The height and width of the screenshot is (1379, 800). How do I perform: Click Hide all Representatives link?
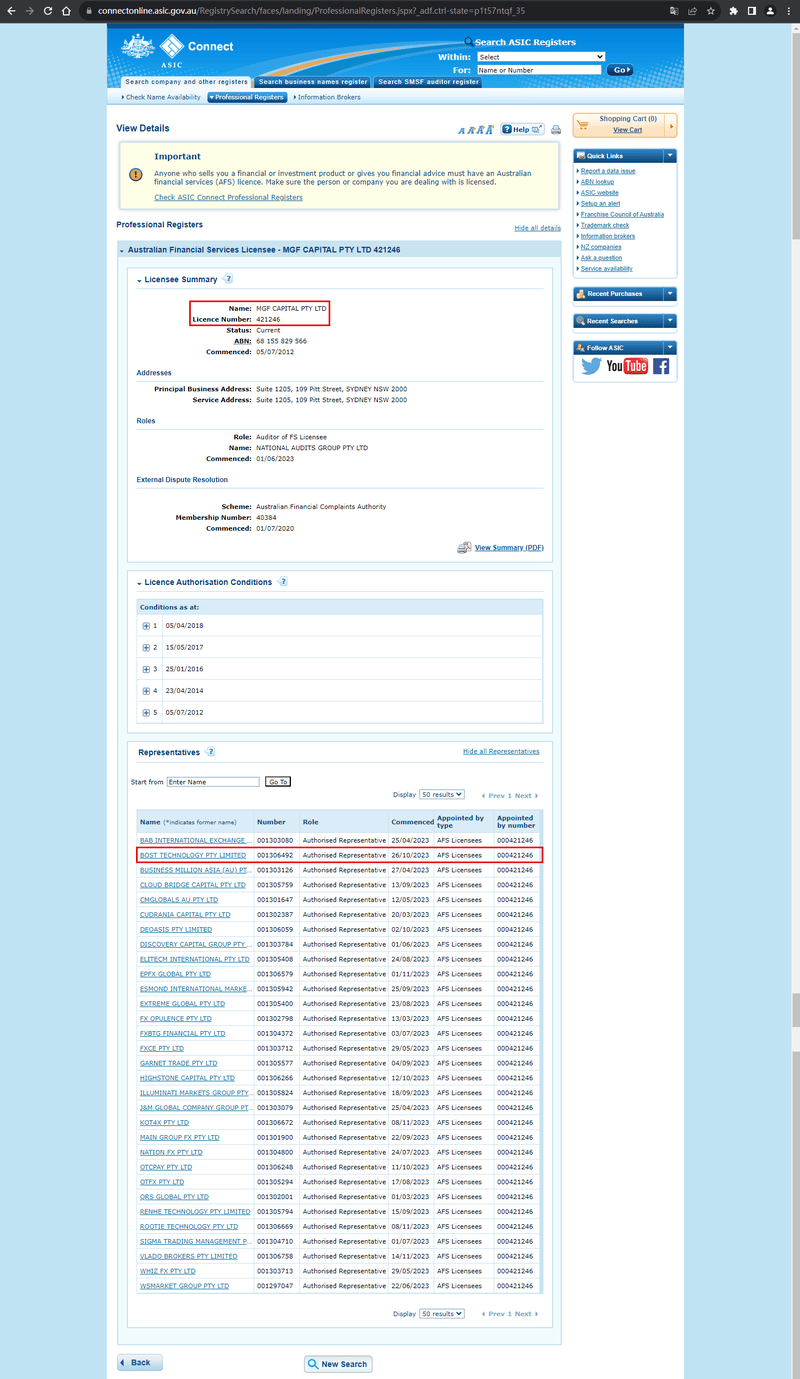(x=501, y=751)
